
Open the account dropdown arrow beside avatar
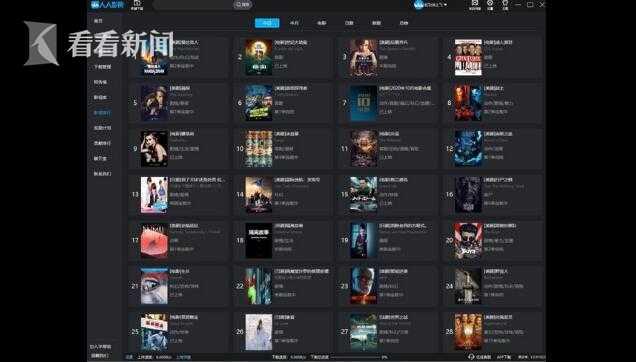pos(445,4)
